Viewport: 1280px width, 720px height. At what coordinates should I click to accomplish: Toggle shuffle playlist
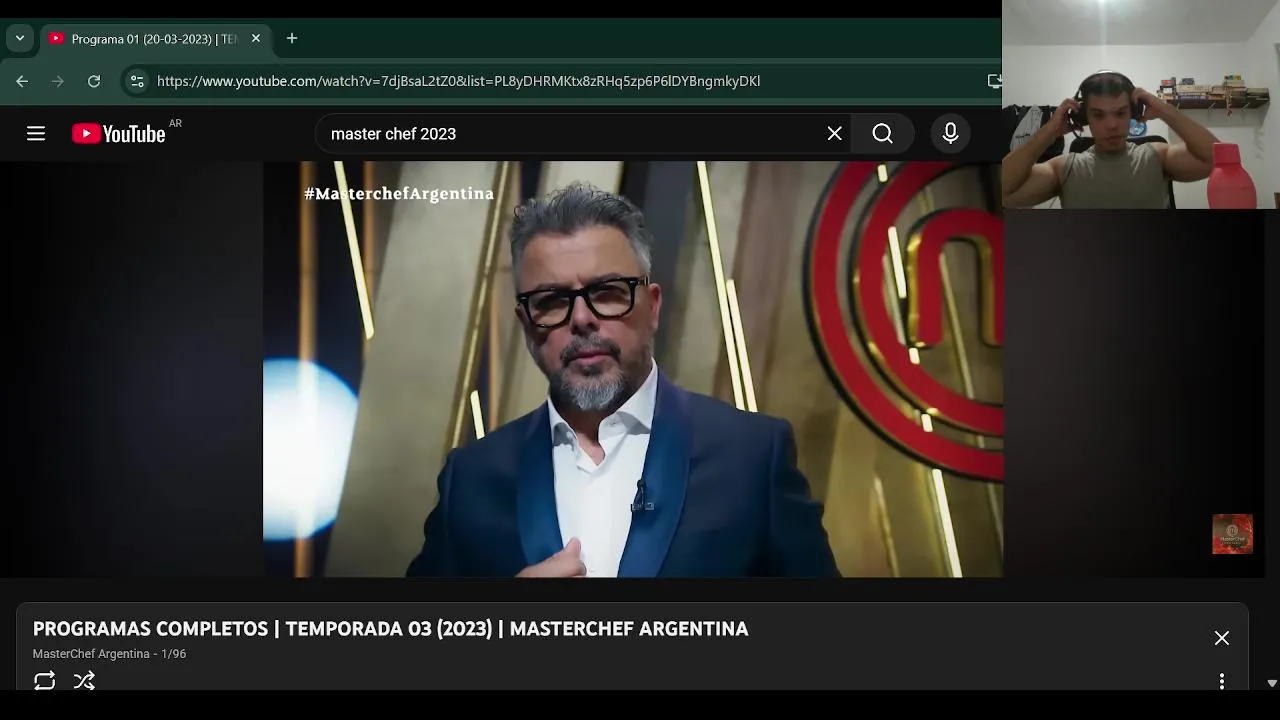pyautogui.click(x=84, y=681)
